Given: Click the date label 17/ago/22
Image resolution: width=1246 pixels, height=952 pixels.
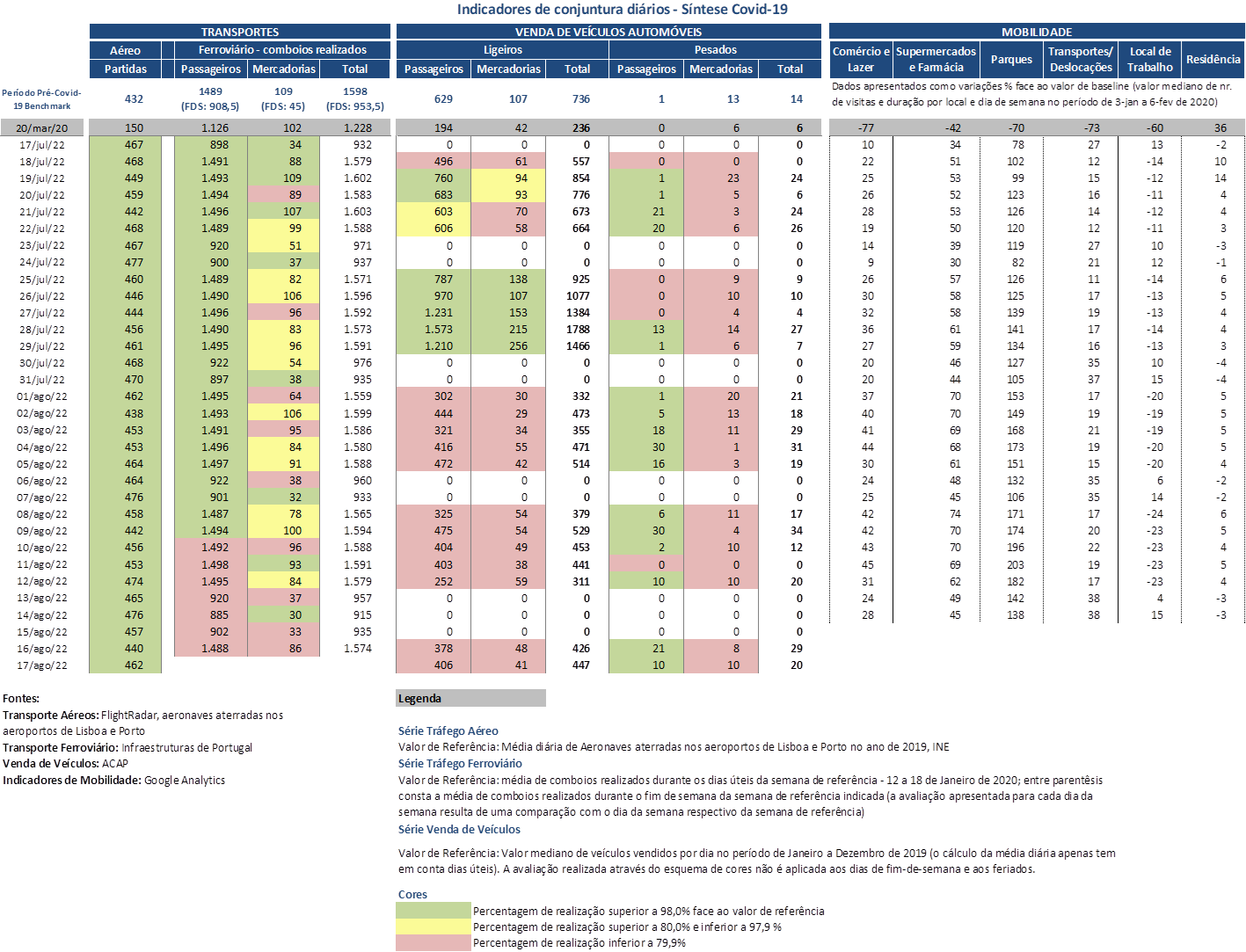Looking at the screenshot, I should click(x=41, y=665).
